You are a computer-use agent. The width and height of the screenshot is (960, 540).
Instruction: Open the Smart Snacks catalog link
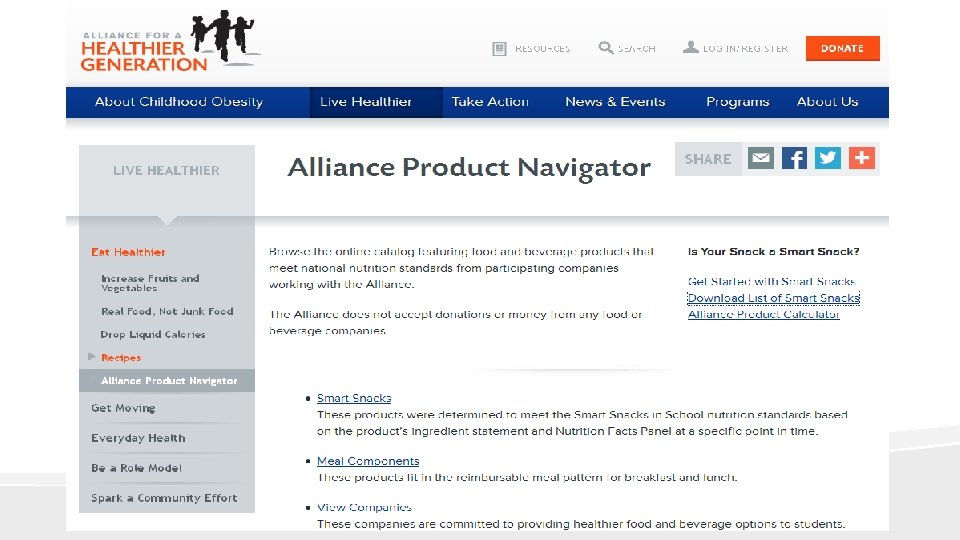[x=354, y=398]
